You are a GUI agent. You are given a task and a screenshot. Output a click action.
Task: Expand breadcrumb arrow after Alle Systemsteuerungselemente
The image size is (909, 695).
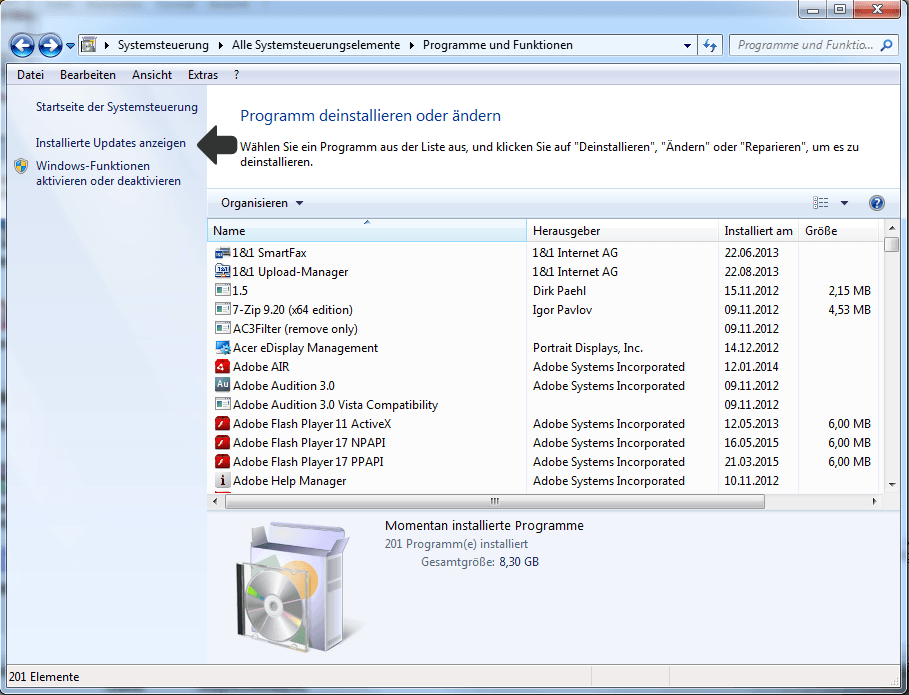[412, 45]
